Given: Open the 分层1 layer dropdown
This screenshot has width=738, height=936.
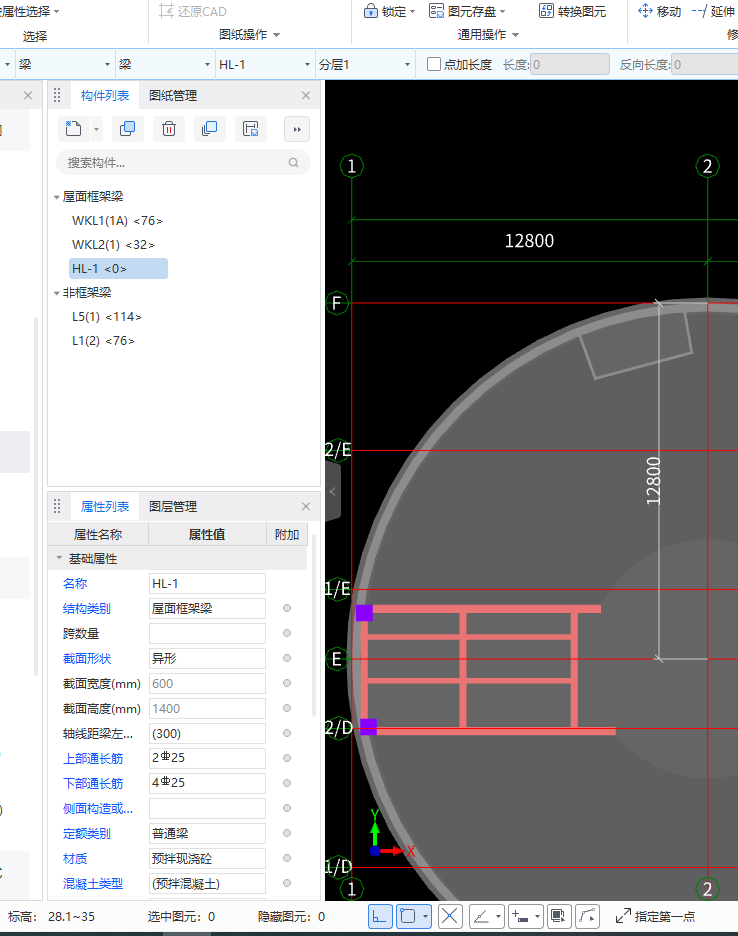Looking at the screenshot, I should click(407, 64).
